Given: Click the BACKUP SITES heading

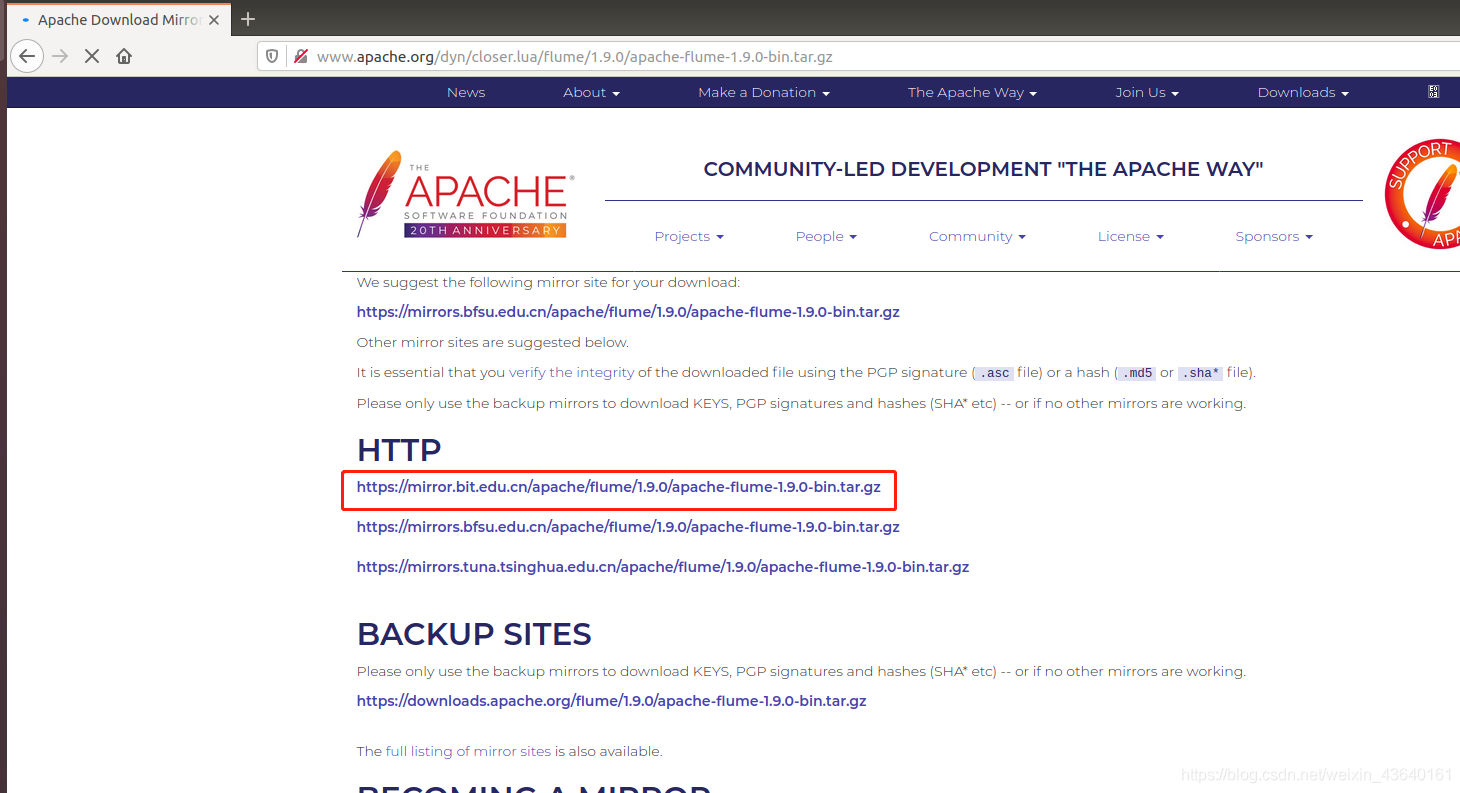Looking at the screenshot, I should point(474,634).
